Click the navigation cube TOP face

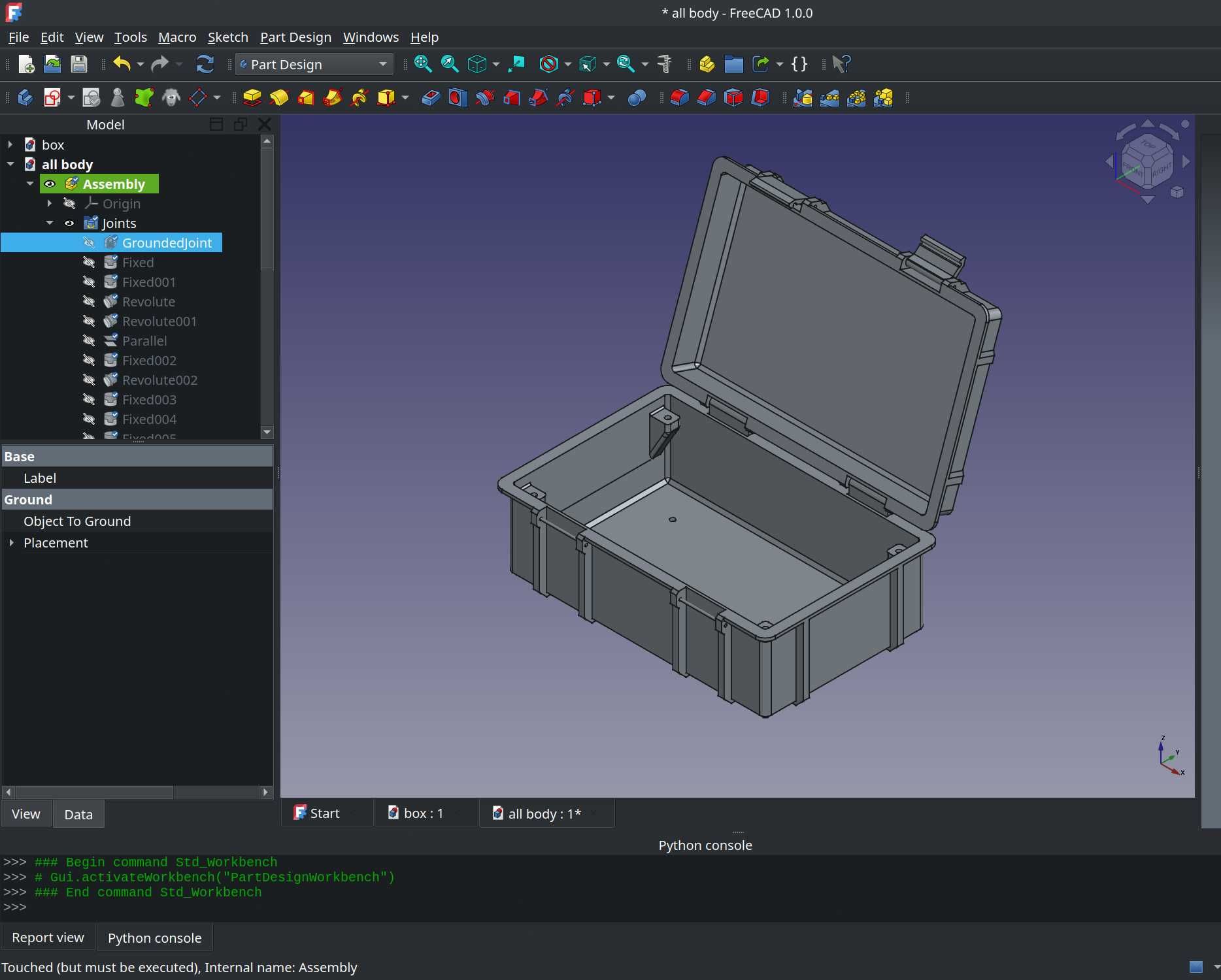[1148, 145]
